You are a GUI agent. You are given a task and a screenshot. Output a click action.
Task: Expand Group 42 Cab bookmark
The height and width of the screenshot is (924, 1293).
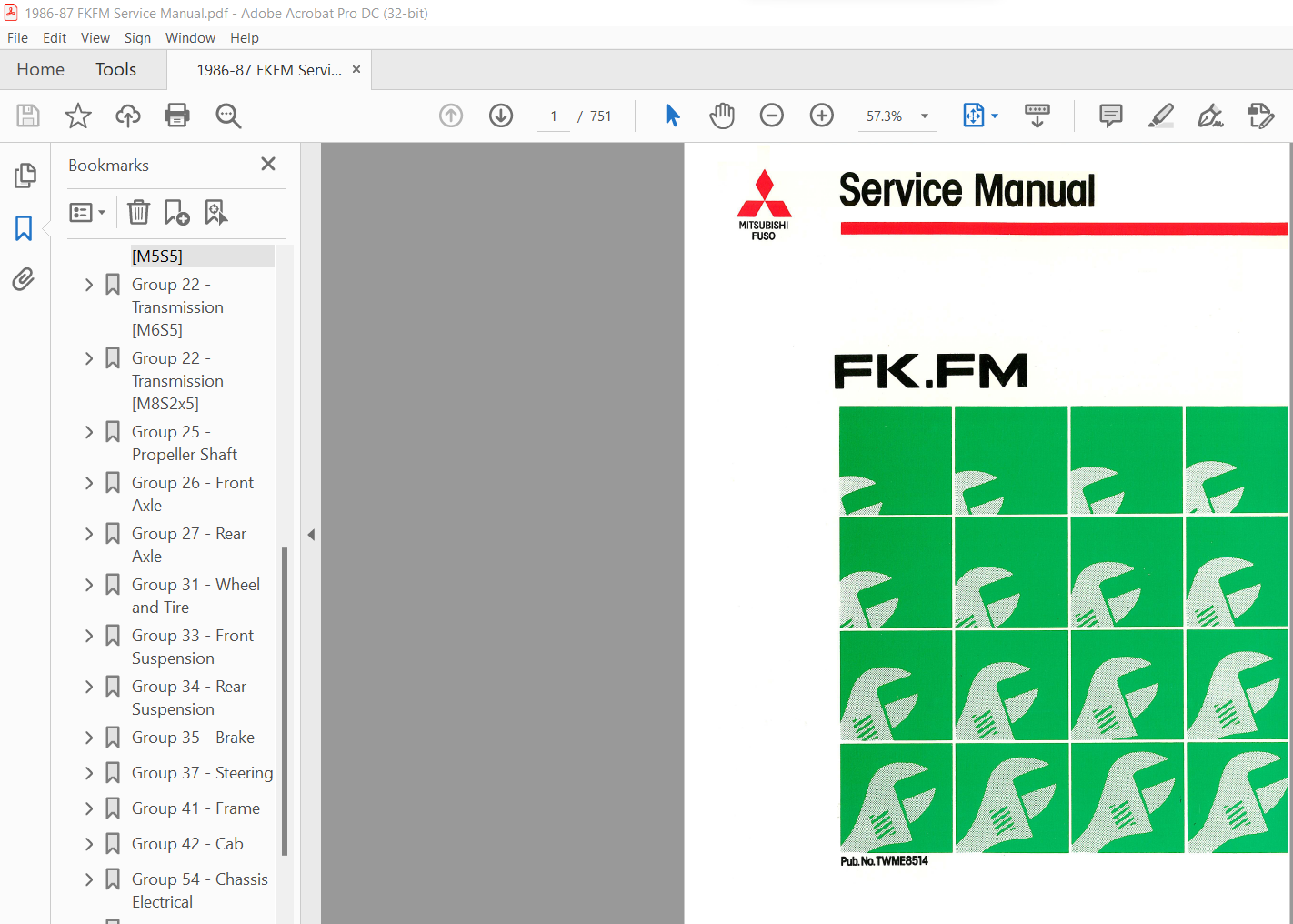click(x=89, y=844)
